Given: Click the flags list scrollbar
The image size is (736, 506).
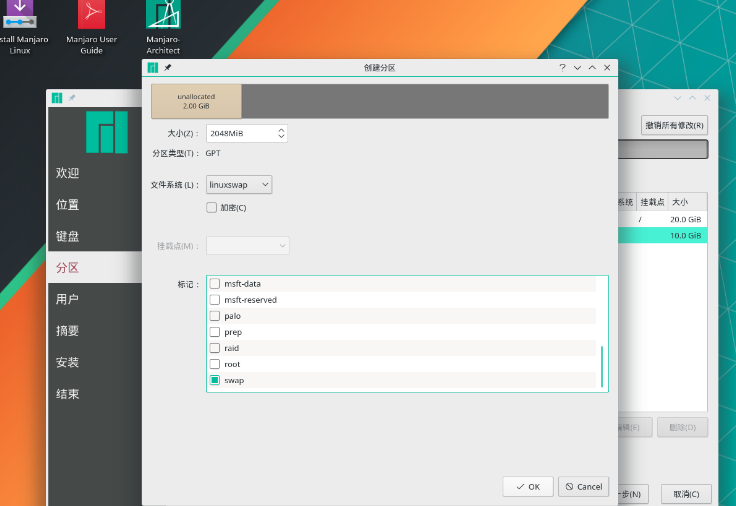Looking at the screenshot, I should click(602, 367).
